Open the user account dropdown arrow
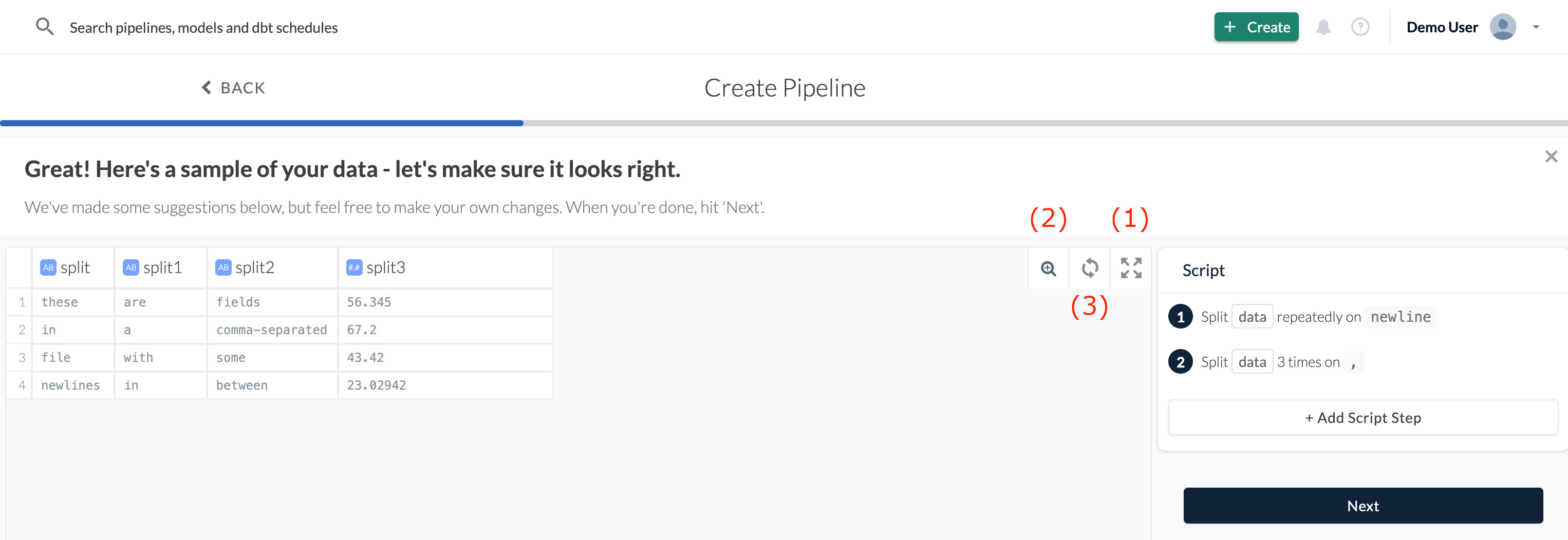The width and height of the screenshot is (1568, 540). point(1536,27)
